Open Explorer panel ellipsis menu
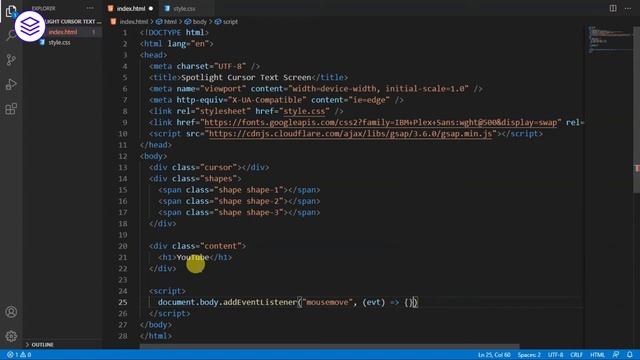Viewport: 640px width, 360px height. 90,8
